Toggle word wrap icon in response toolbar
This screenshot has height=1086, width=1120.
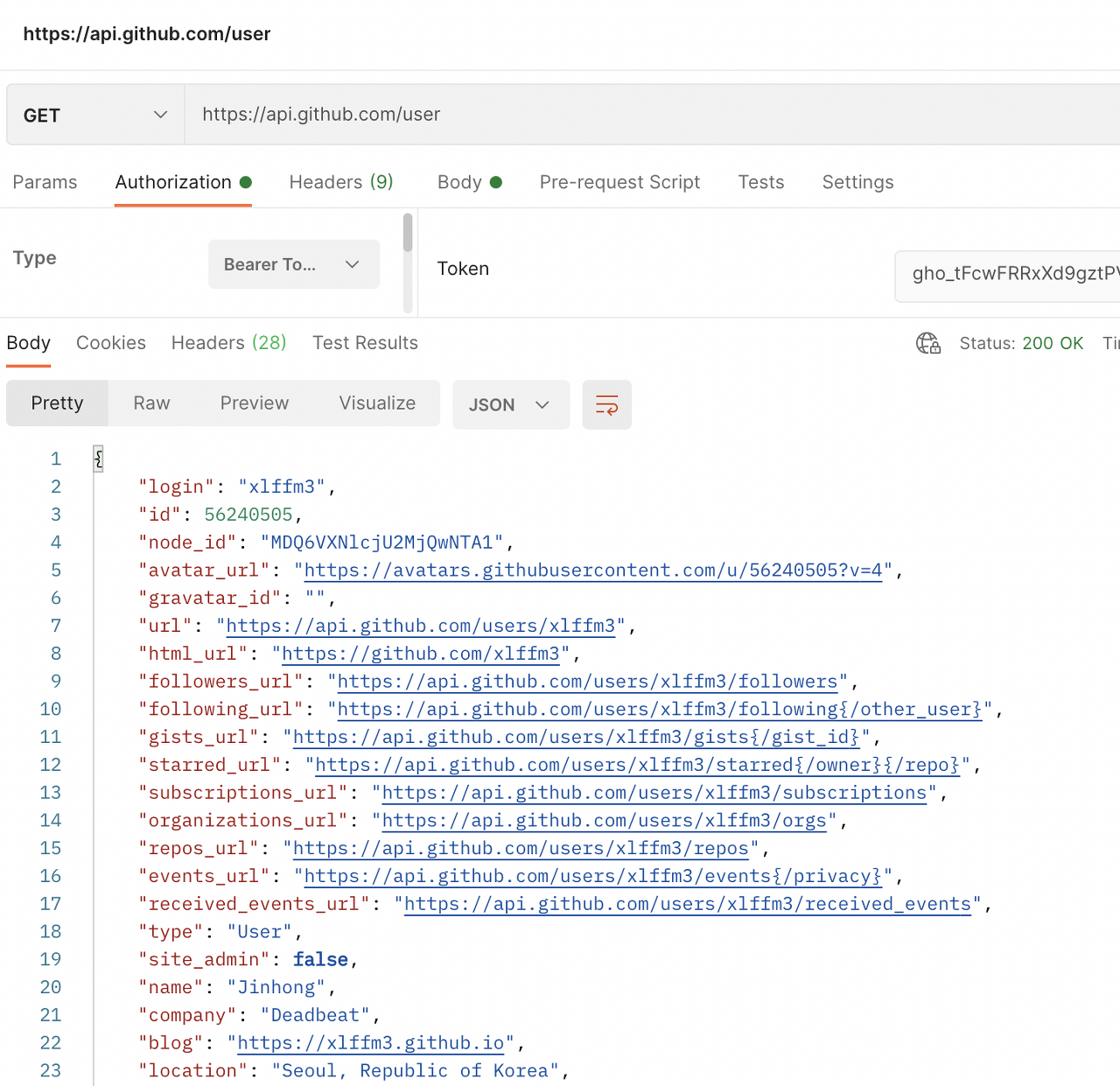point(606,404)
